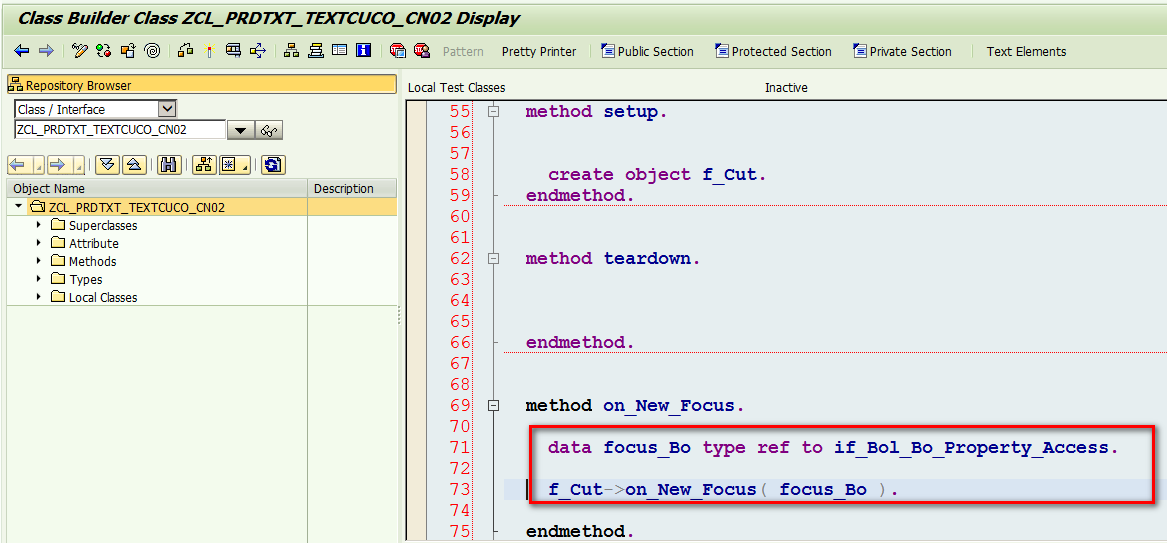
Task: Click the Description column header
Action: click(352, 188)
